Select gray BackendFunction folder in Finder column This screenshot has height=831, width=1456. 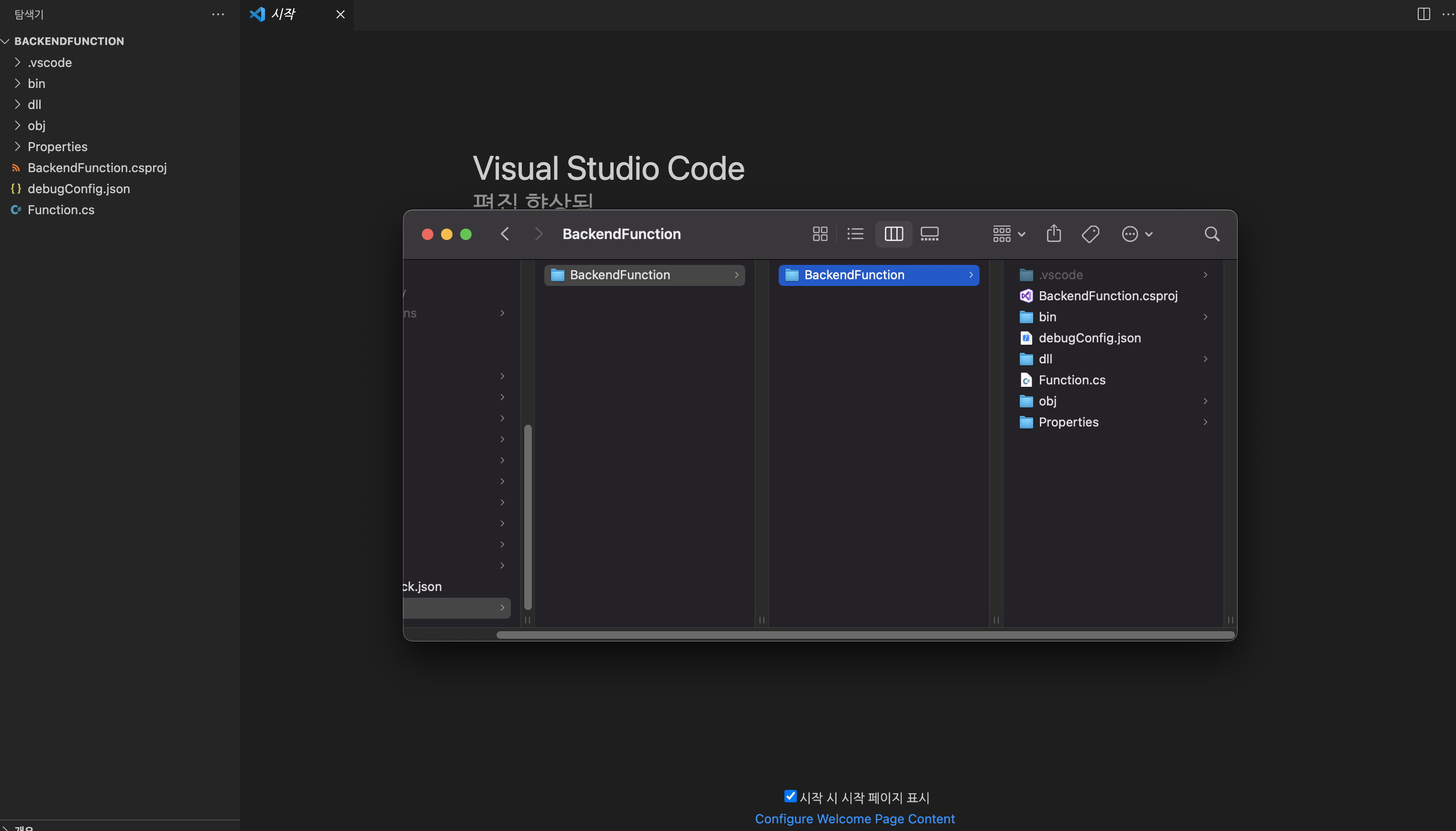click(x=644, y=275)
